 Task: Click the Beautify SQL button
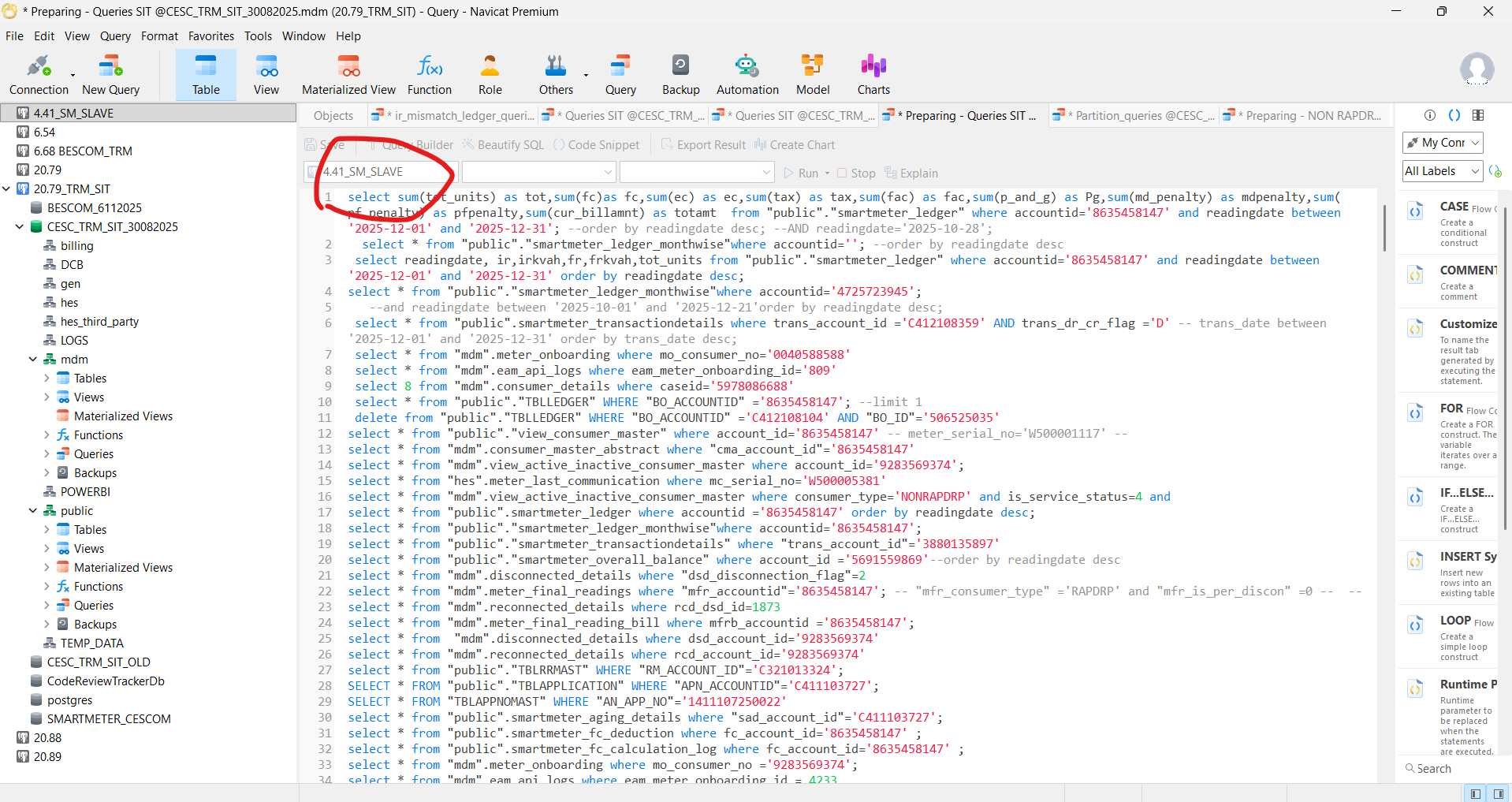click(x=503, y=145)
